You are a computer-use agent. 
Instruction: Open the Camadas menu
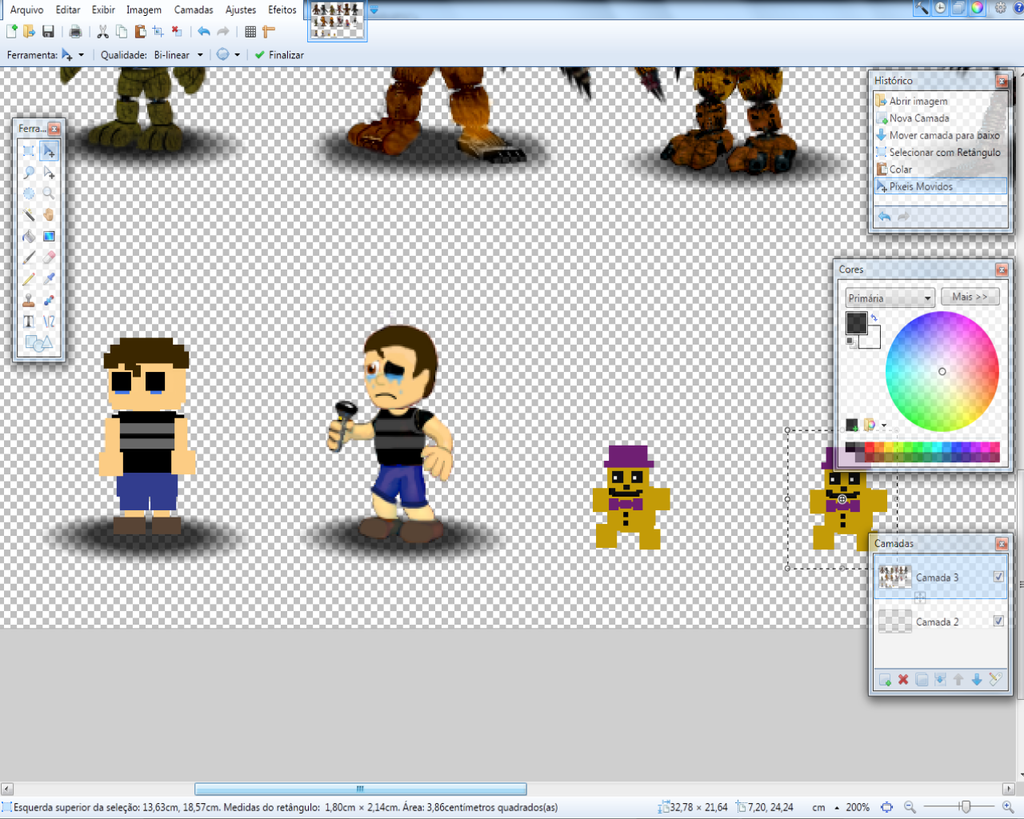[193, 10]
